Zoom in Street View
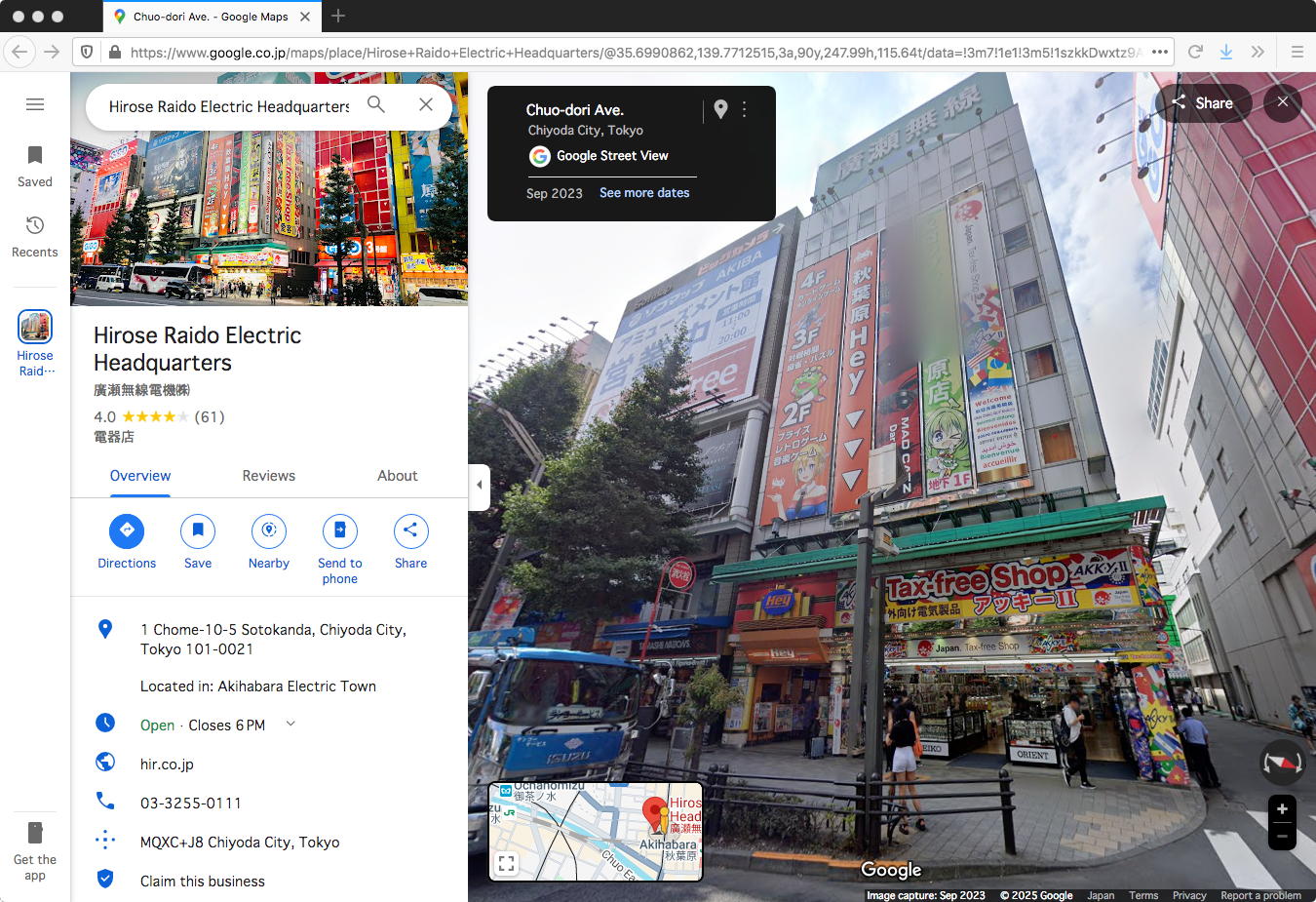Screen dimensions: 1316x902 (x=1282, y=809)
